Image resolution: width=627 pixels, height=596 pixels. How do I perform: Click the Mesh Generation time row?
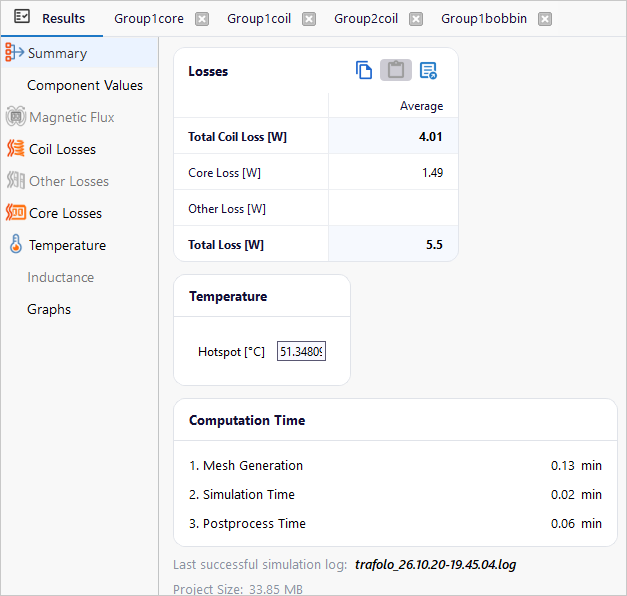click(395, 466)
